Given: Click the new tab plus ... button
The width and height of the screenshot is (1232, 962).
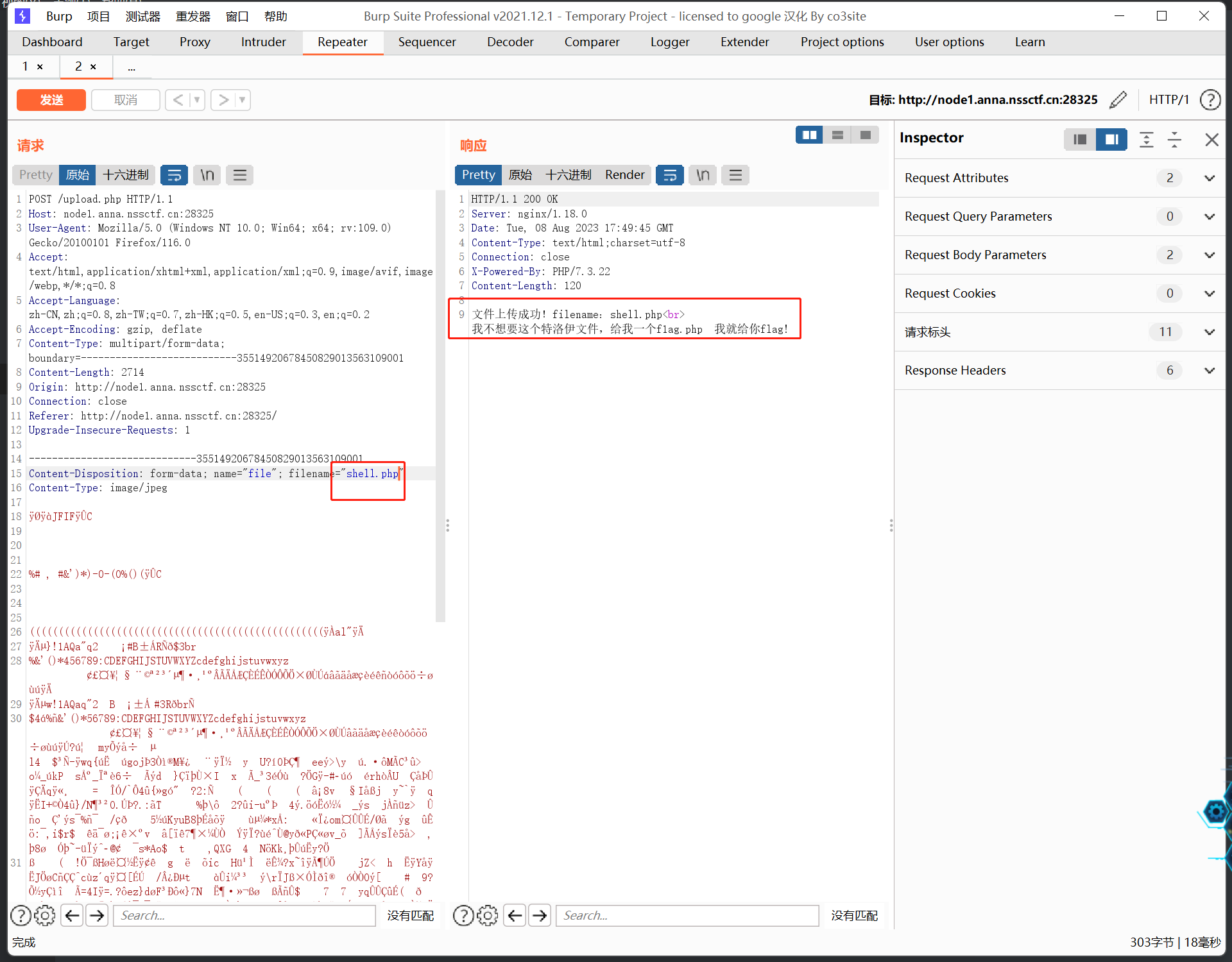Looking at the screenshot, I should coord(131,66).
